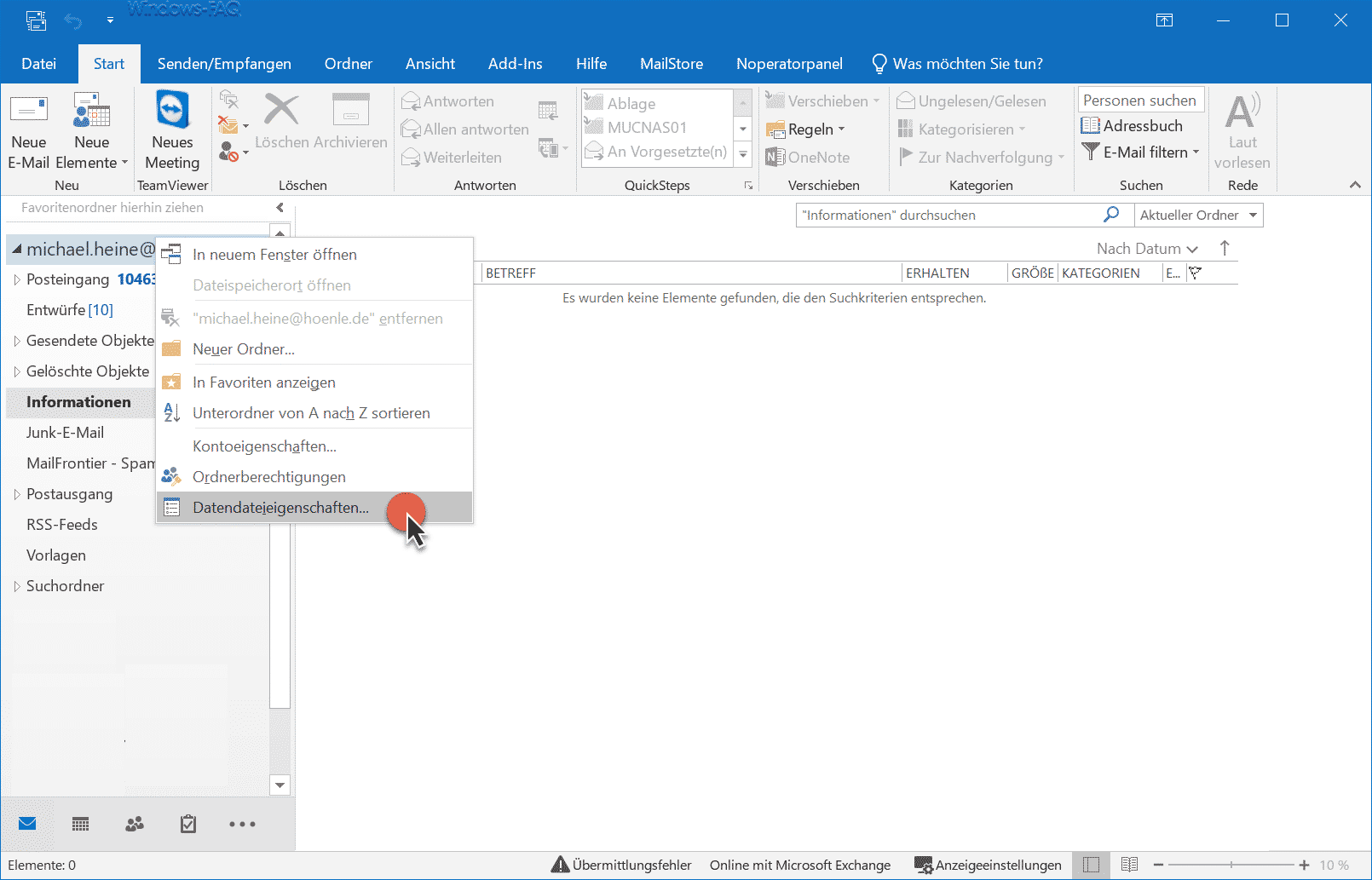Viewport: 1372px width, 880px height.
Task: Click the zoom slider handle
Action: point(1231,866)
